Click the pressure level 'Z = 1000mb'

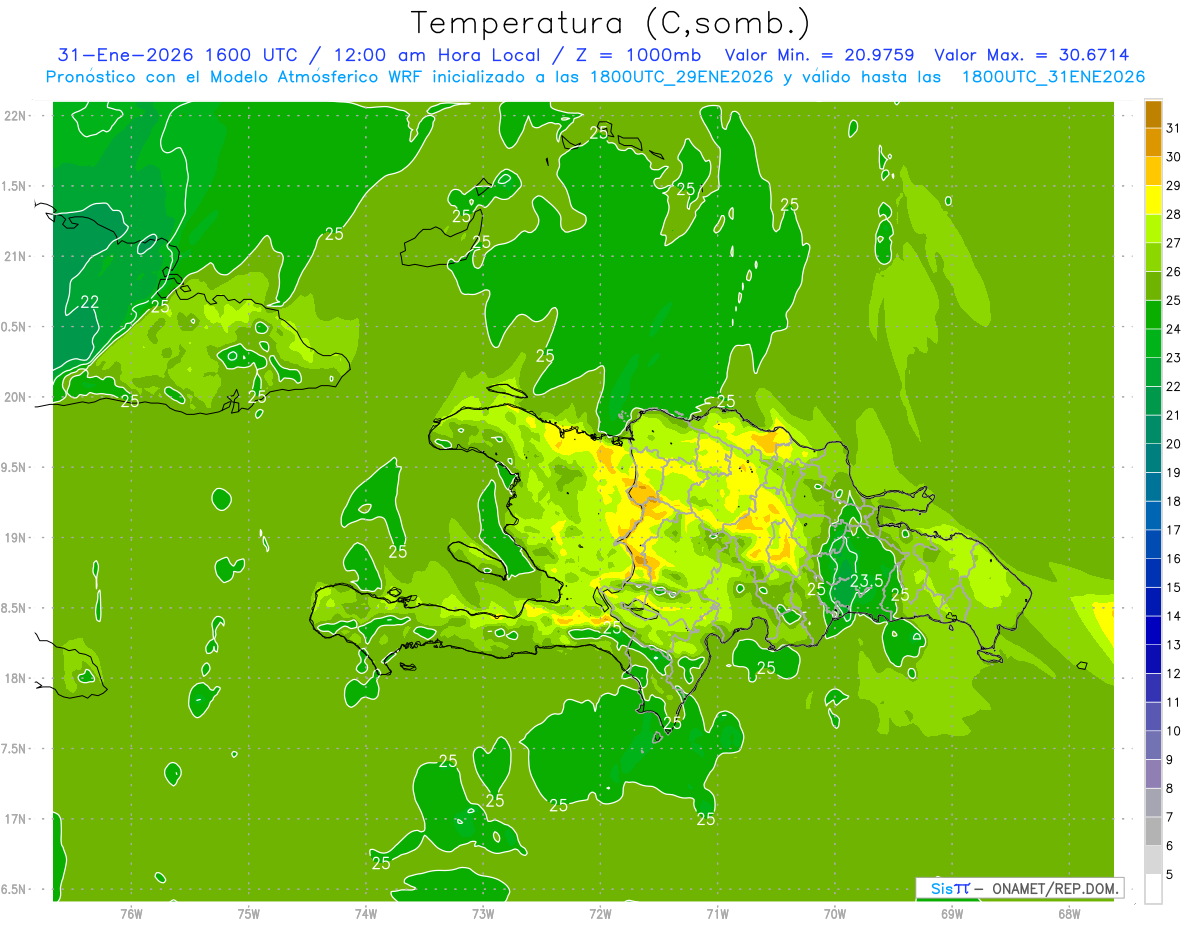coord(635,55)
